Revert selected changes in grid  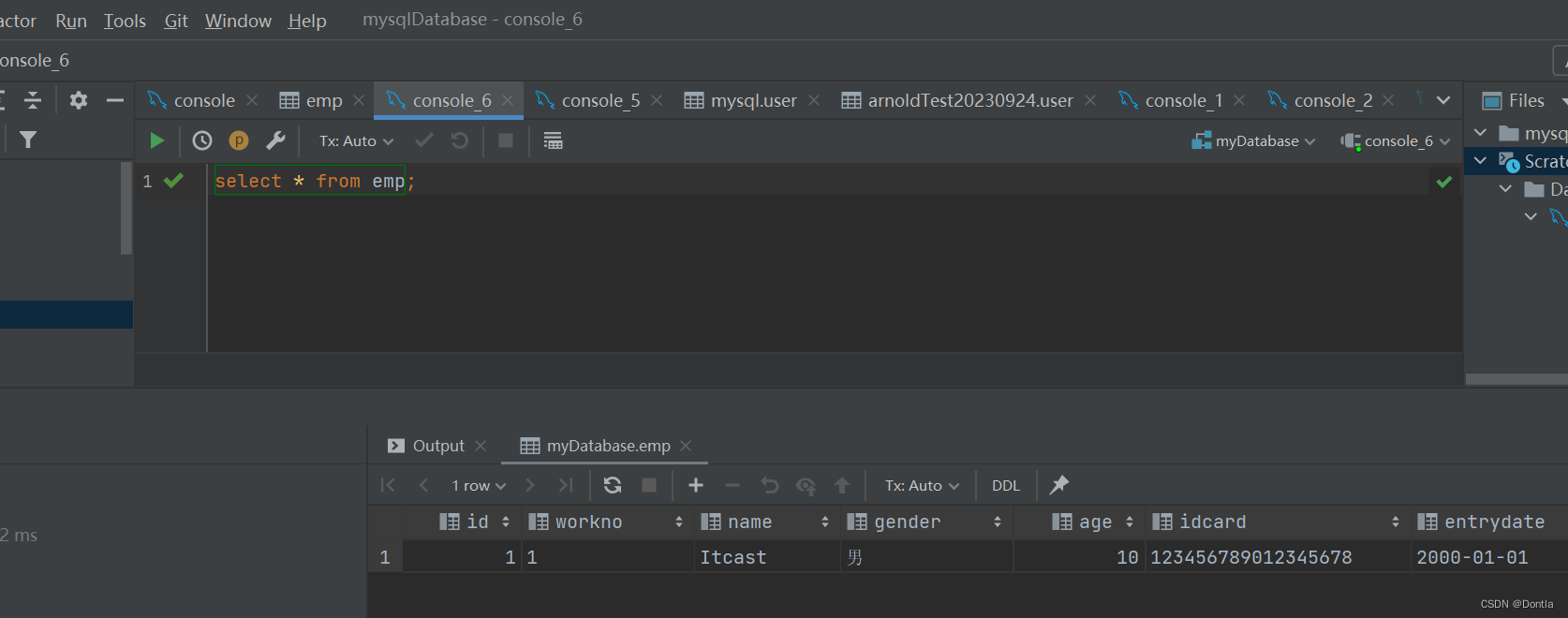point(770,485)
